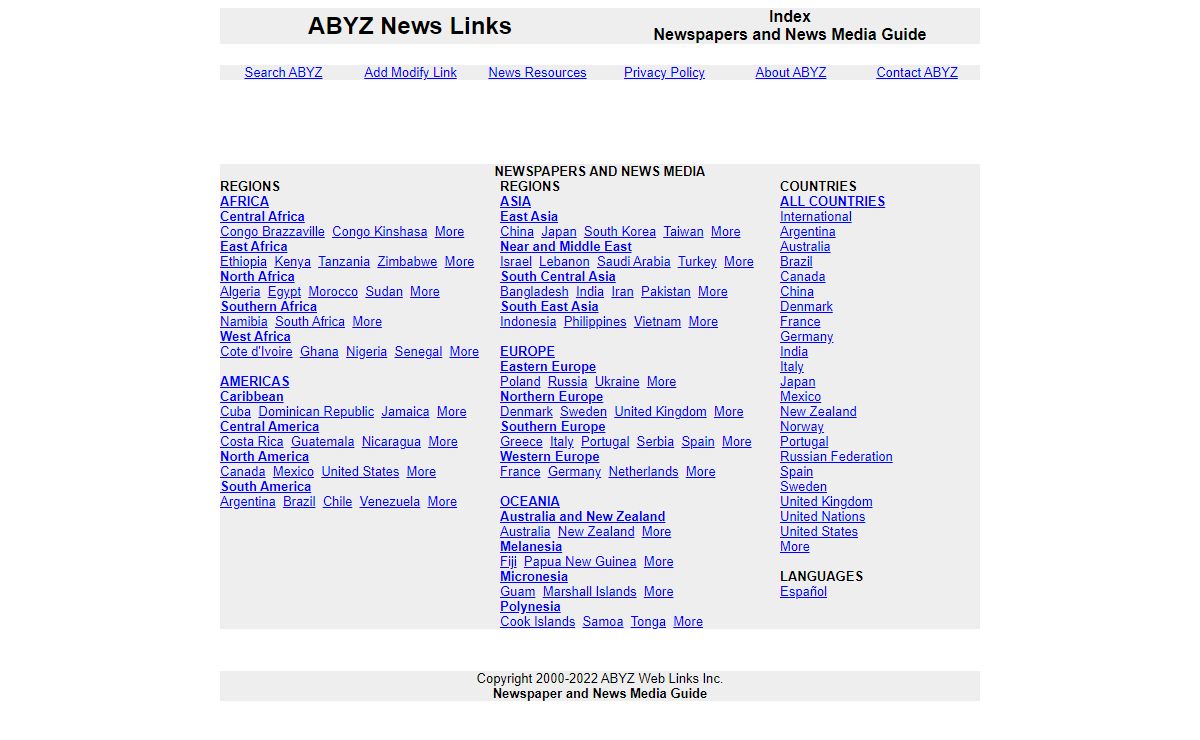This screenshot has width=1200, height=740.
Task: Open Guatemala newspapers
Action: point(322,441)
